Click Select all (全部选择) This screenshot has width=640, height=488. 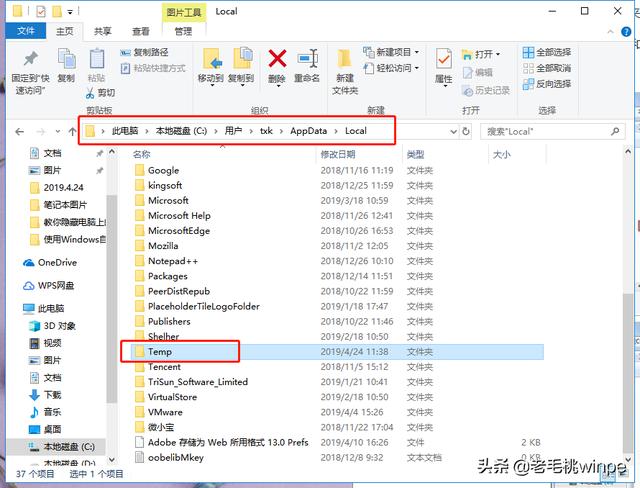tap(547, 52)
